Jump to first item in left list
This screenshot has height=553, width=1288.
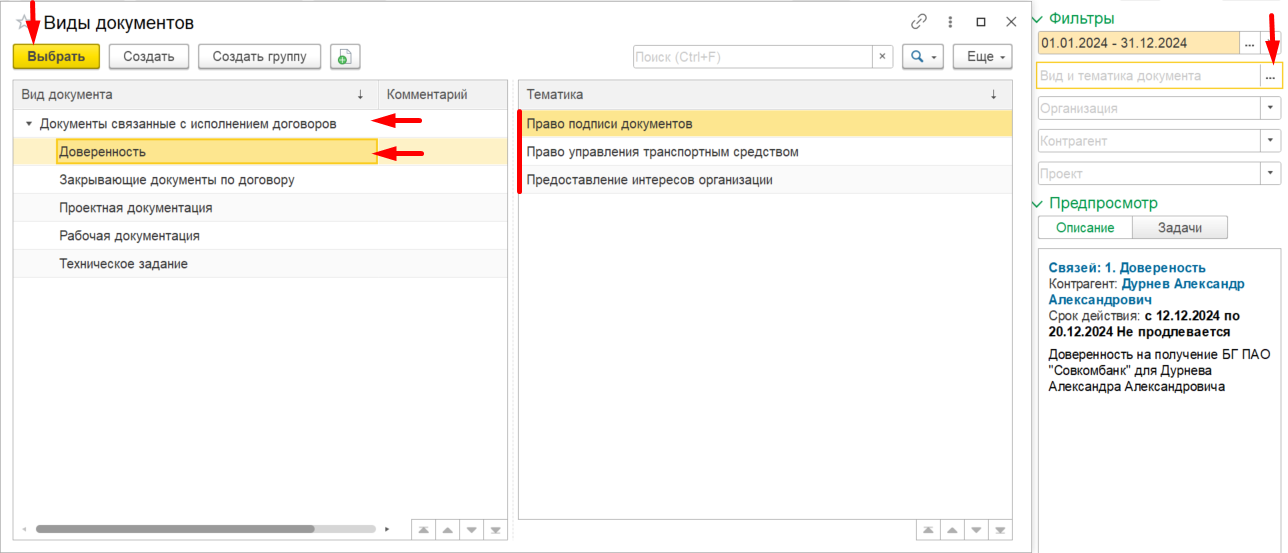[x=424, y=529]
